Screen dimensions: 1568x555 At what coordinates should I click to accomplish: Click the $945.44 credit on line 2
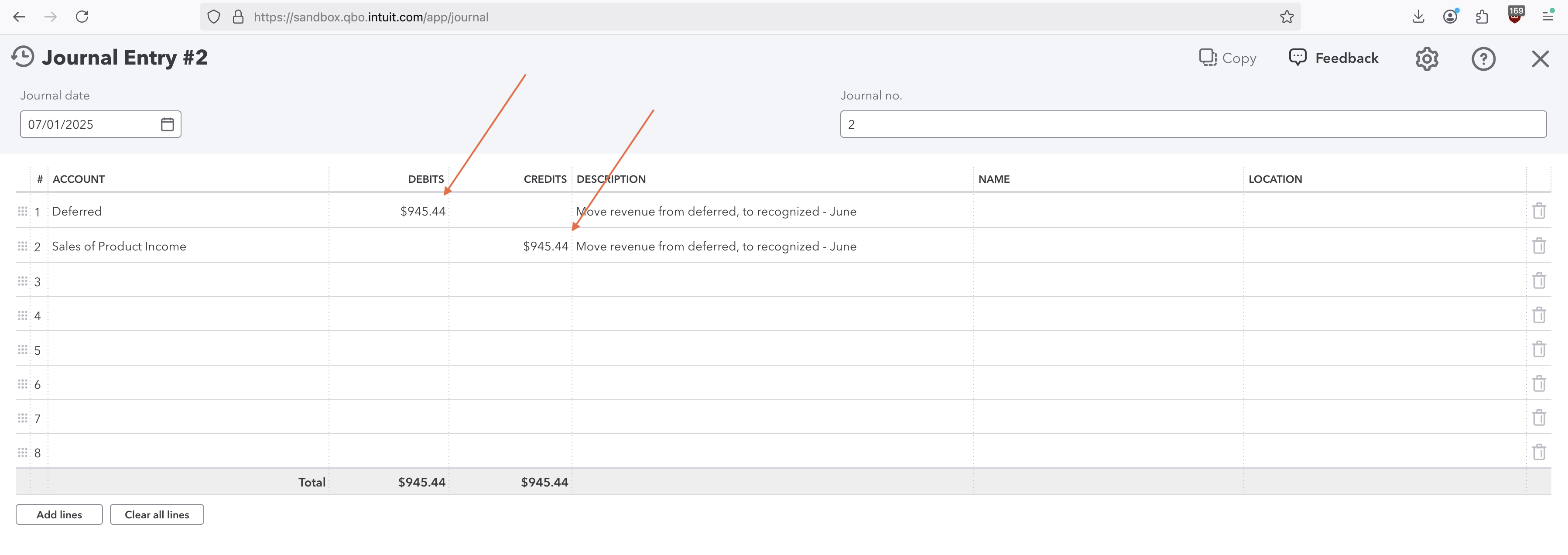pyautogui.click(x=545, y=246)
